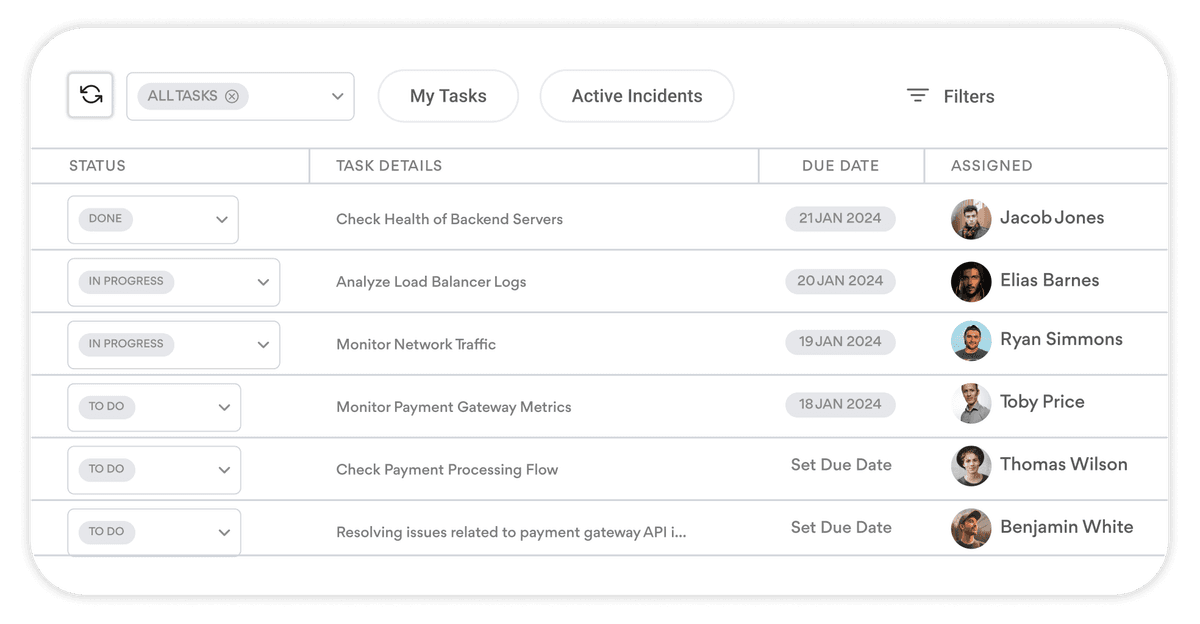The width and height of the screenshot is (1200, 624).
Task: Remove the ALL TASKS filter chip
Action: pyautogui.click(x=232, y=96)
